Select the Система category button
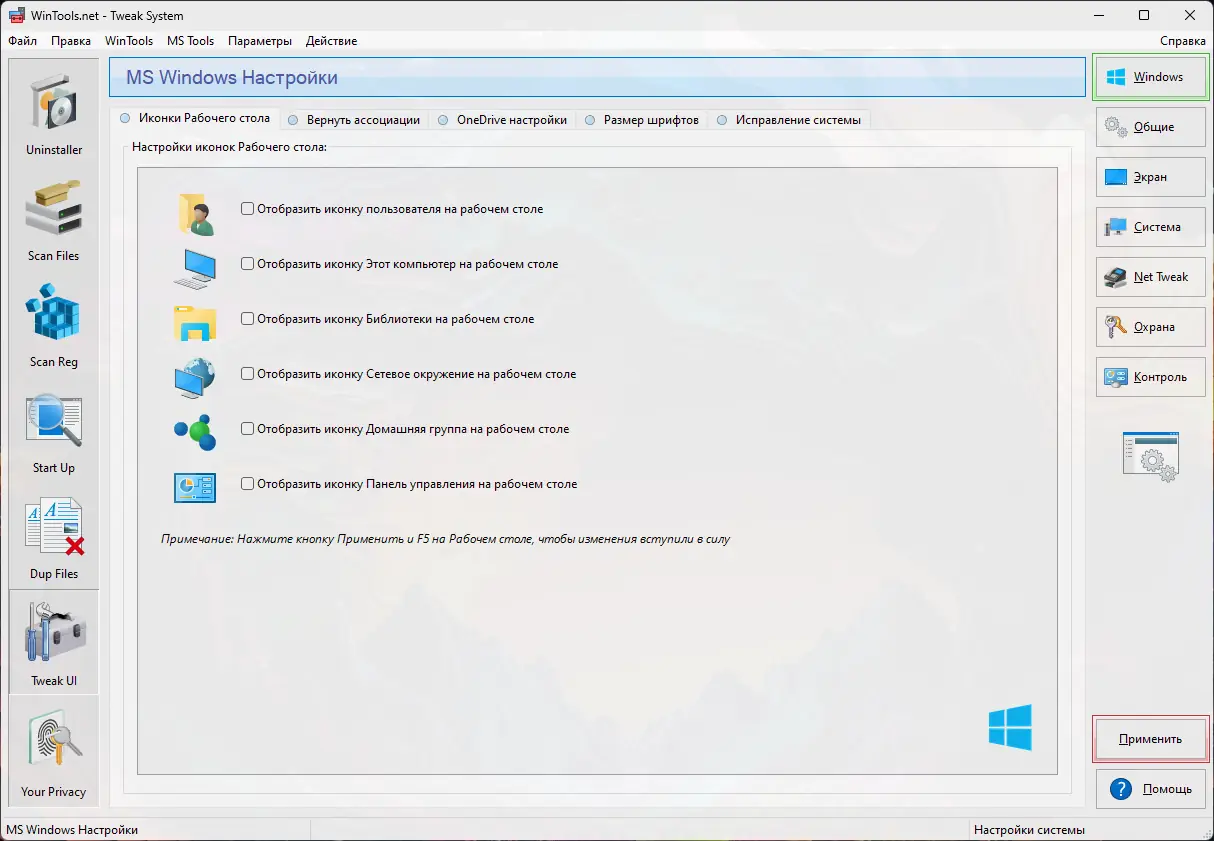This screenshot has height=841, width=1214. pos(1150,227)
